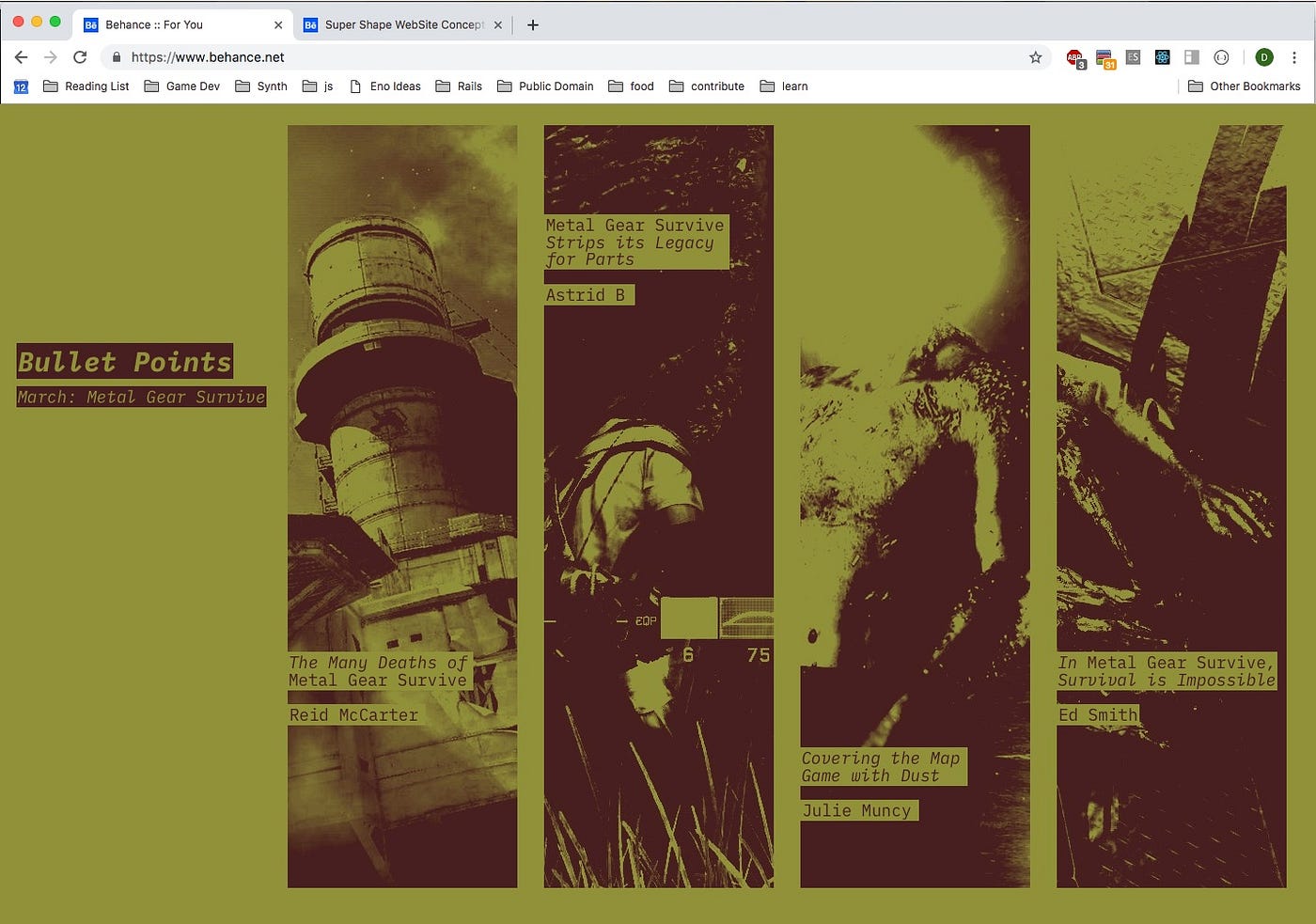
Task: Click author name Astrid B
Action: point(587,295)
